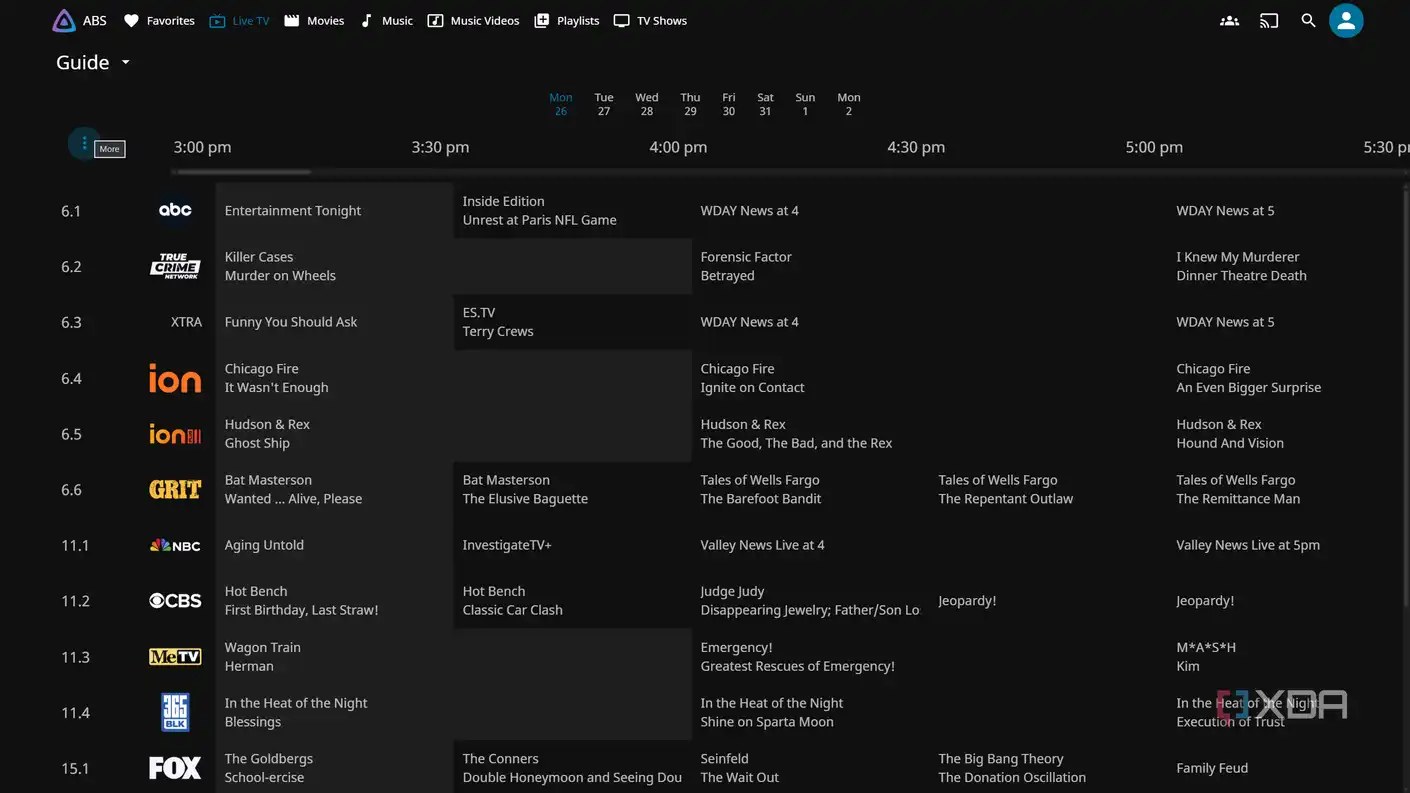Open The Goldbergs School-ercise
This screenshot has width=1410, height=793.
click(334, 767)
